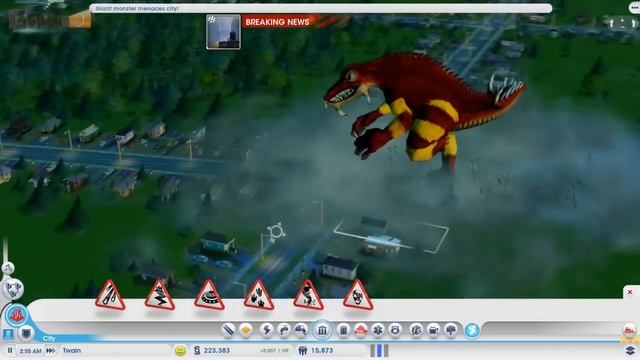Open the city specialization shield icon
This screenshot has height=360, width=640.
(27, 333)
